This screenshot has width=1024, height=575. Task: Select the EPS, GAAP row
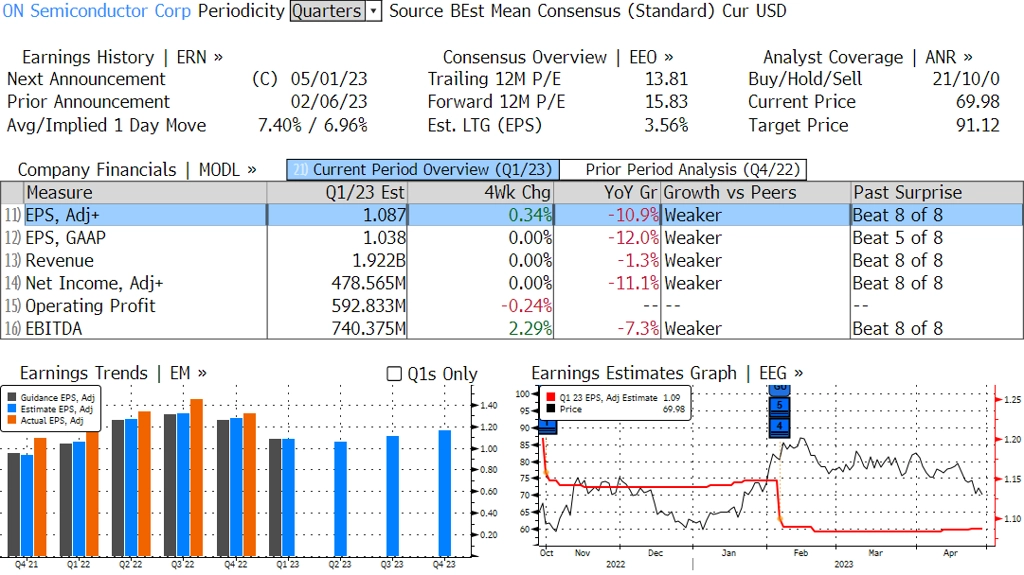click(512, 238)
